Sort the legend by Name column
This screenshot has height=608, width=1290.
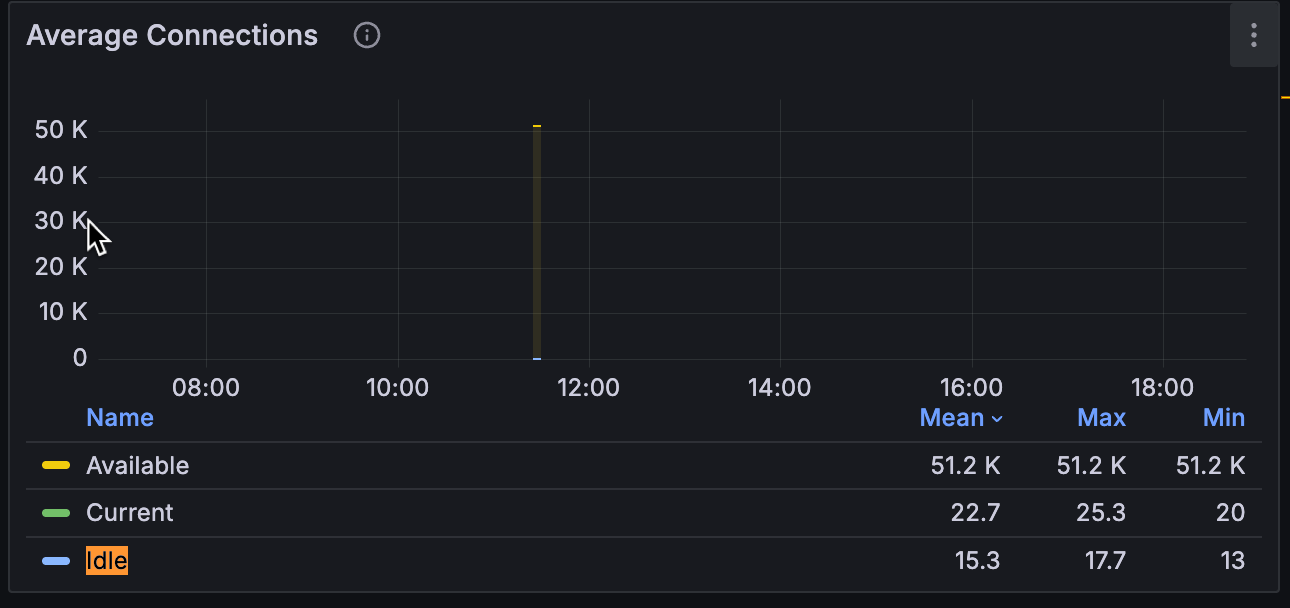120,418
